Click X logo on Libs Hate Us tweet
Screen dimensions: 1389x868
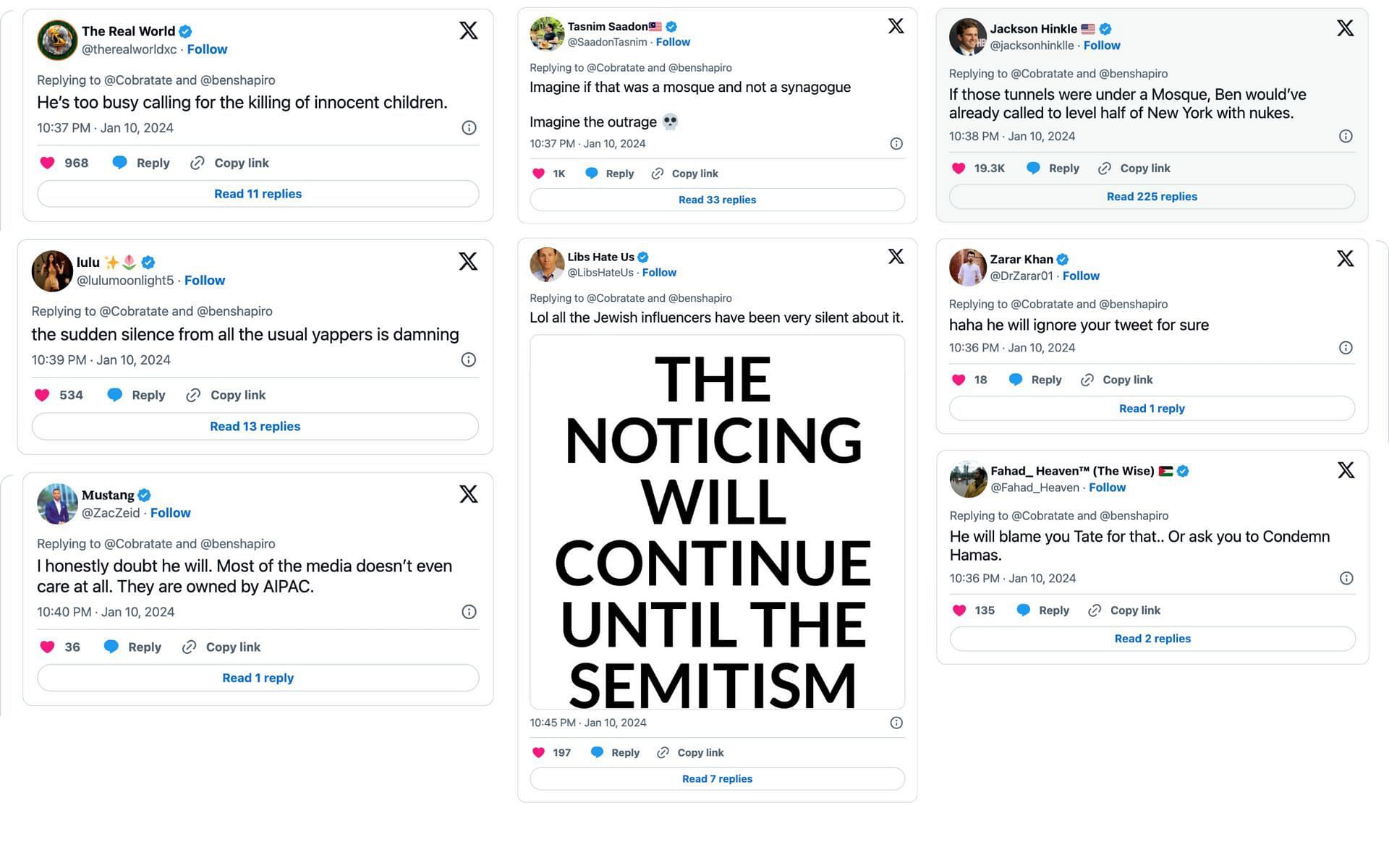(896, 257)
